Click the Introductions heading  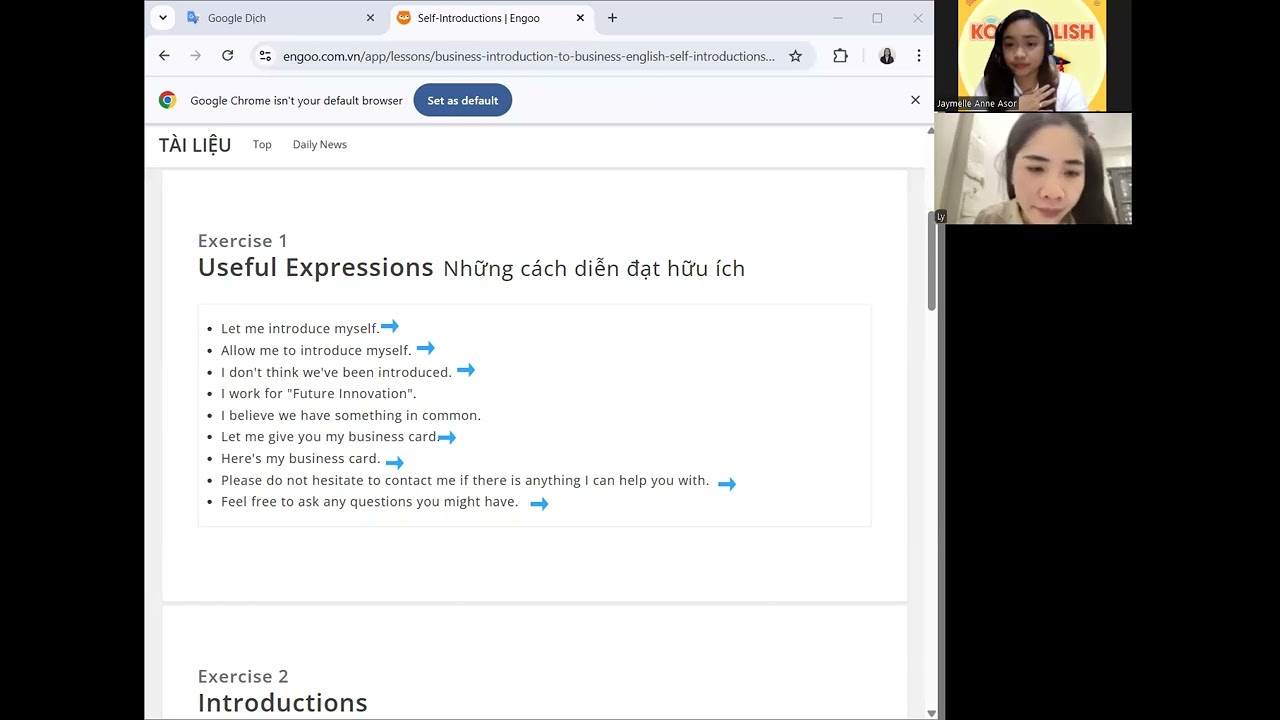(x=283, y=702)
